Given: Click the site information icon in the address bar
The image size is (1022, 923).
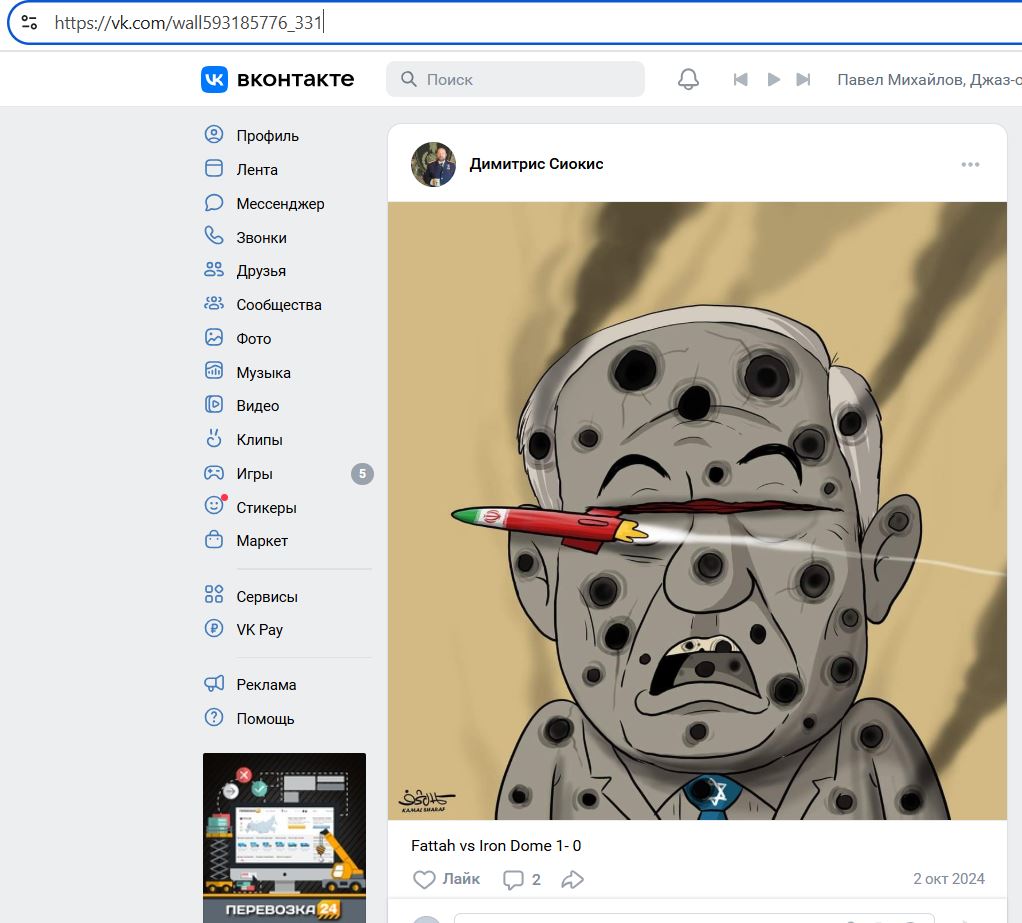Looking at the screenshot, I should point(29,23).
